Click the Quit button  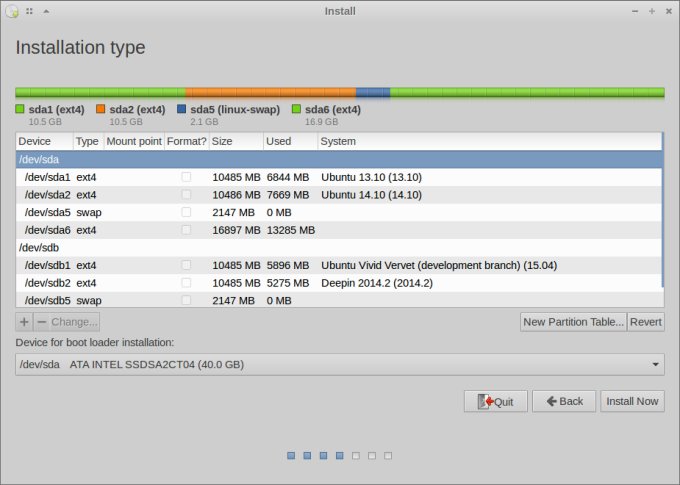pos(496,401)
